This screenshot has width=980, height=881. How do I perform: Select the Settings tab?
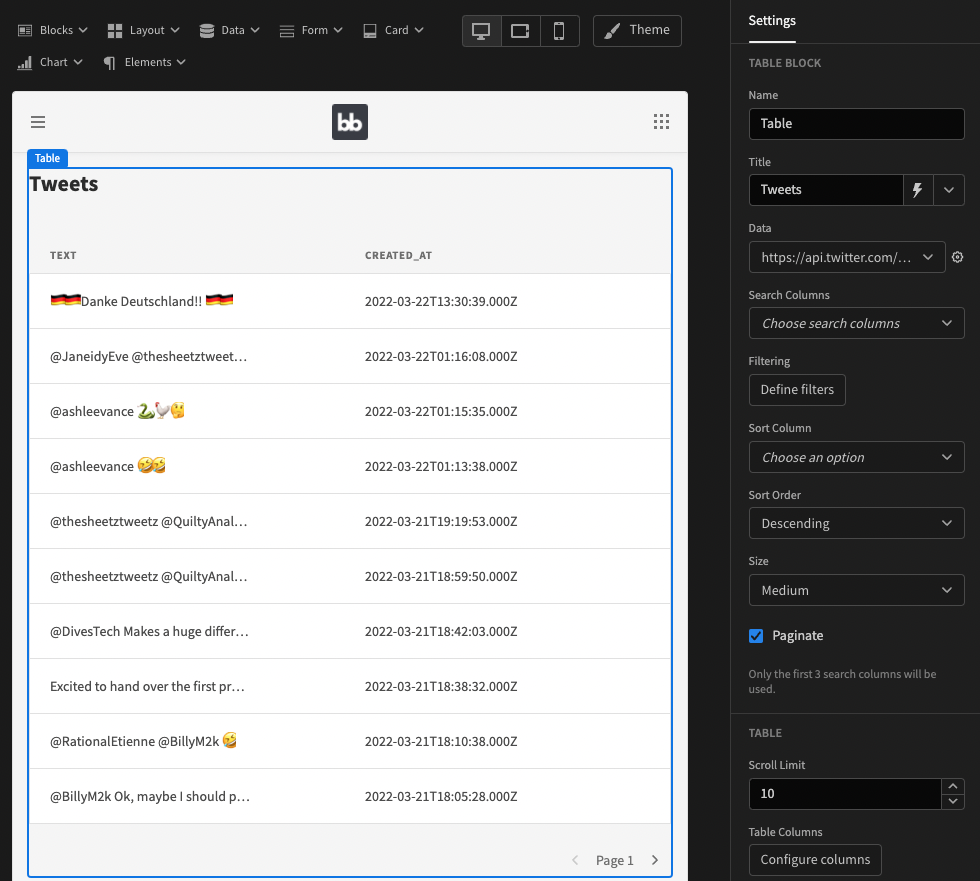point(772,21)
